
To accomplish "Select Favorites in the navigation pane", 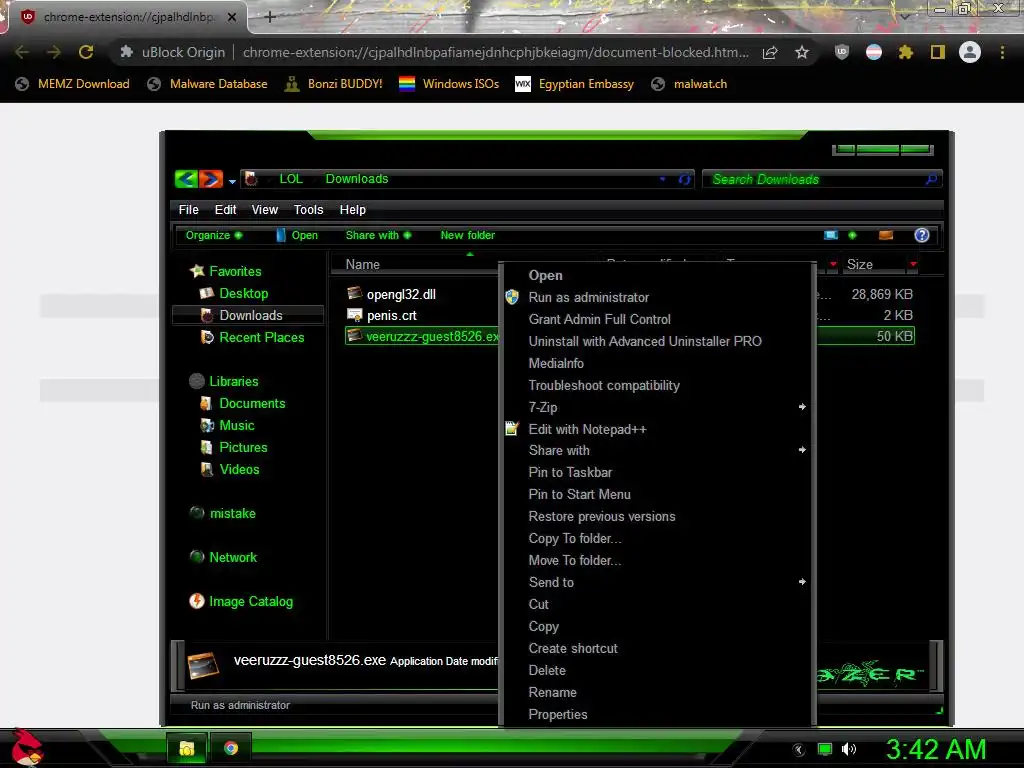I will (235, 271).
